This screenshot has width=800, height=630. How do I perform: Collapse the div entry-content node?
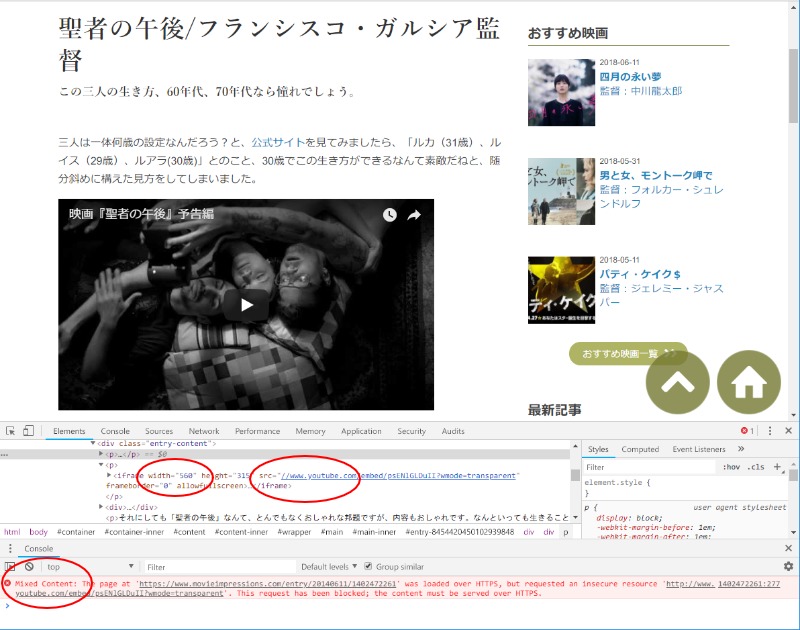click(x=93, y=443)
